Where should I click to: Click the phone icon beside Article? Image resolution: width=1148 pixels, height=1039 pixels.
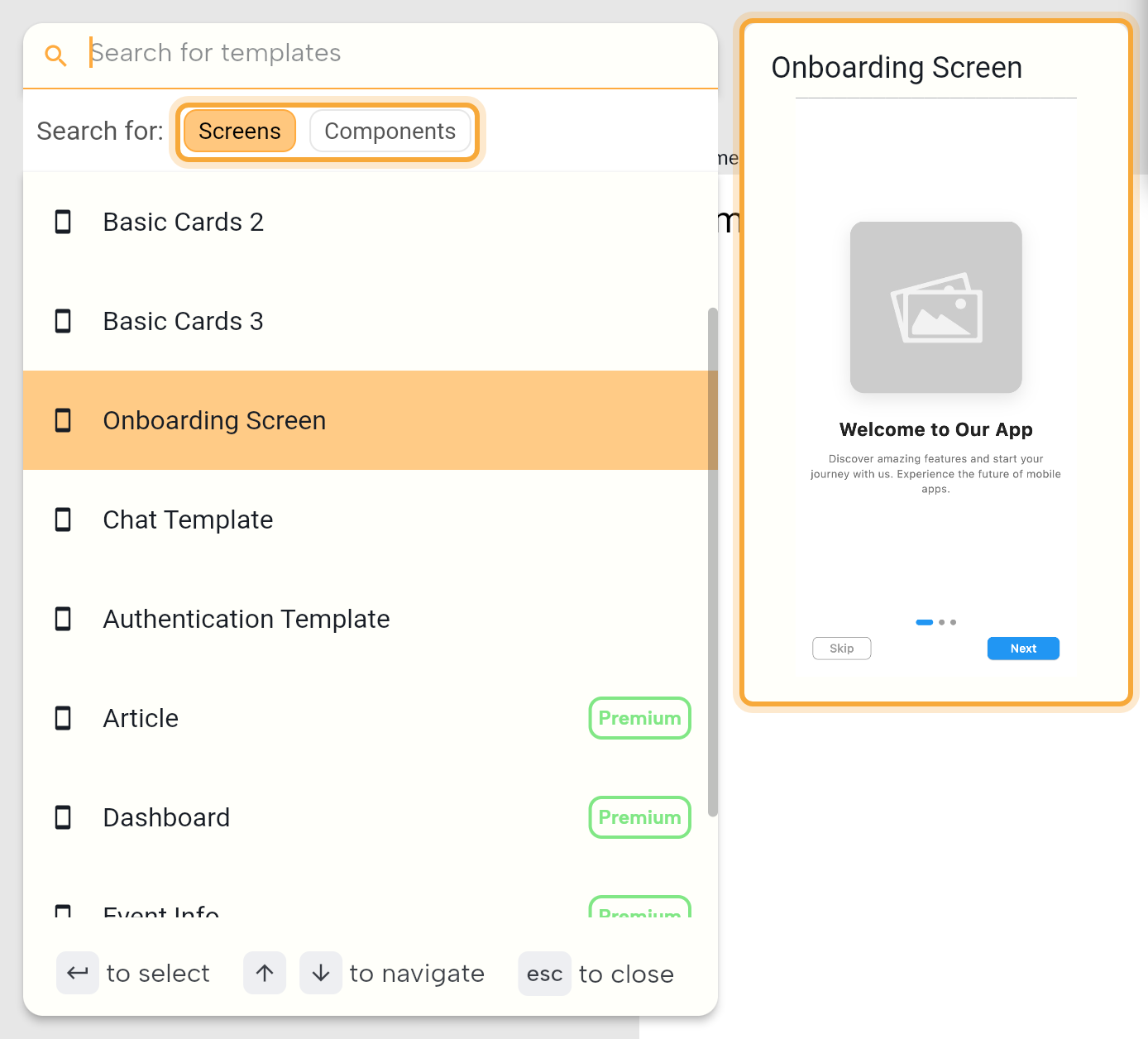click(63, 718)
